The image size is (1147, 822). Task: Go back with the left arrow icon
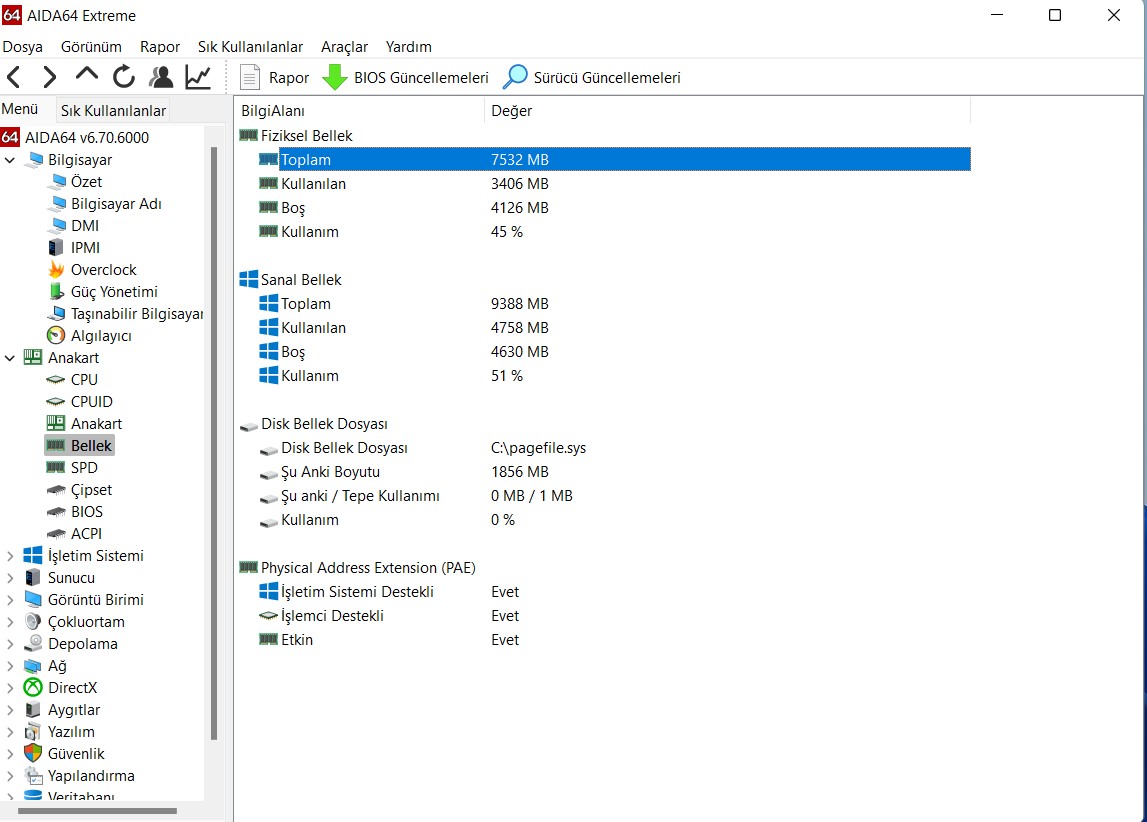pyautogui.click(x=14, y=77)
